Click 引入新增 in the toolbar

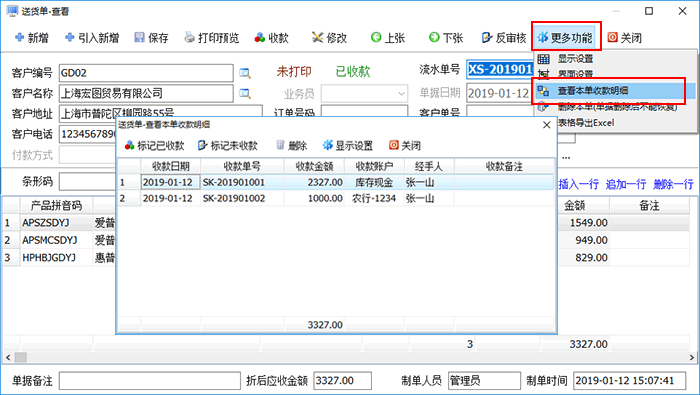(92, 38)
